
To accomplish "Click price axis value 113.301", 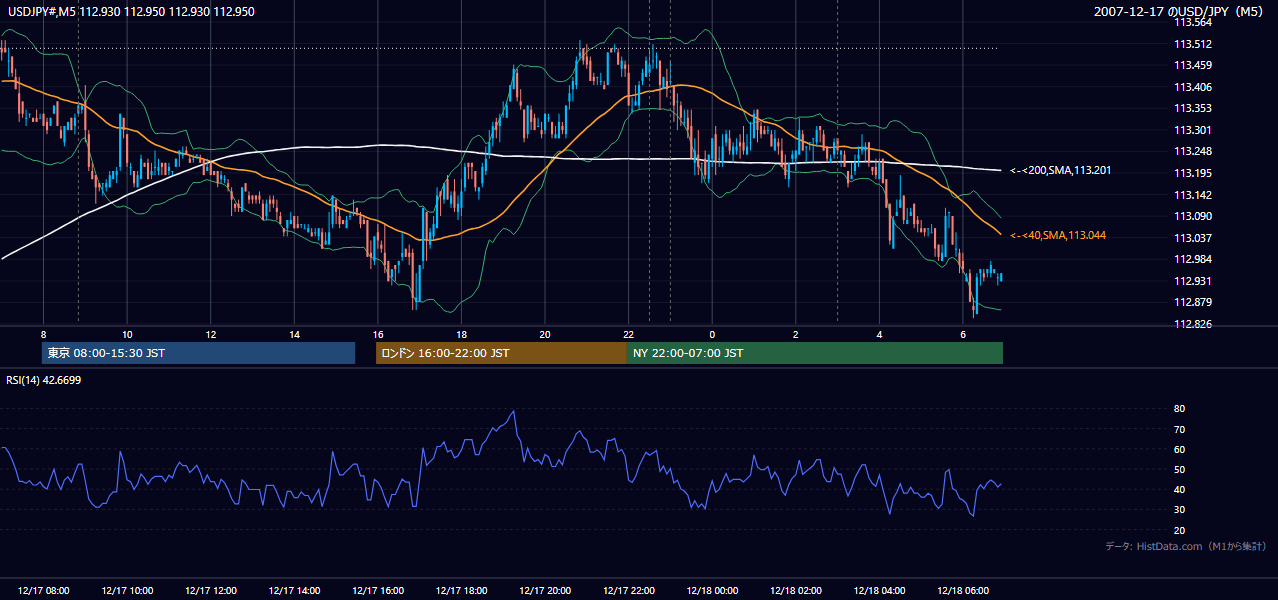I will [1193, 130].
